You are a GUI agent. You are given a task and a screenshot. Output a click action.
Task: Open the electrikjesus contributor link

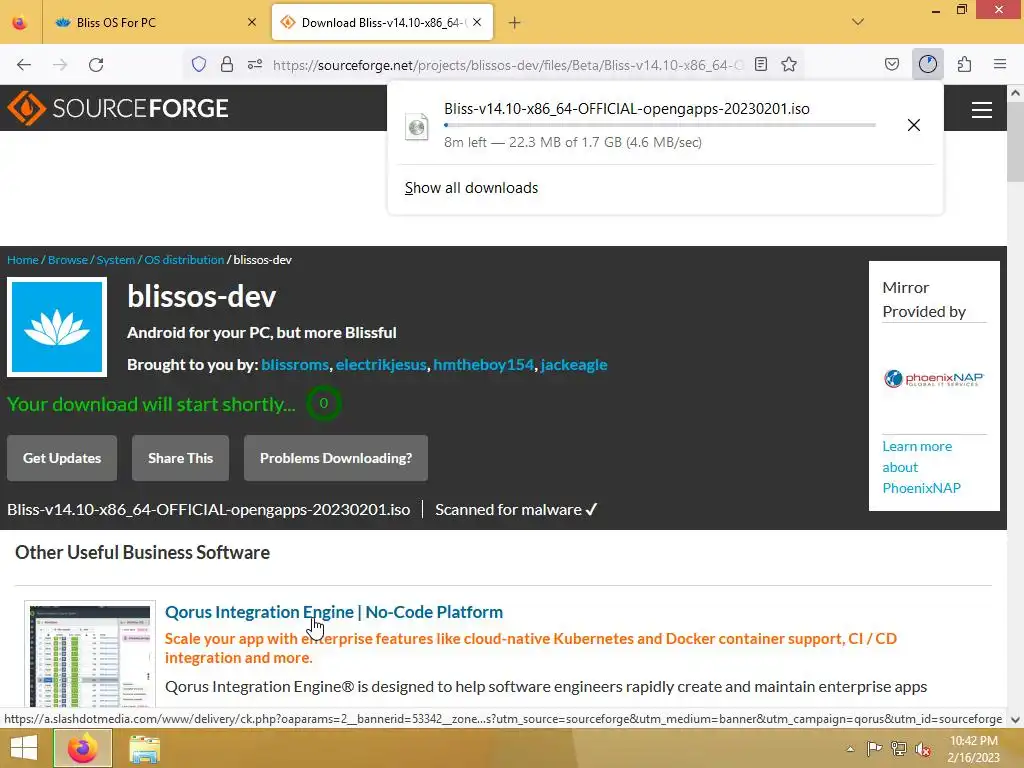381,365
